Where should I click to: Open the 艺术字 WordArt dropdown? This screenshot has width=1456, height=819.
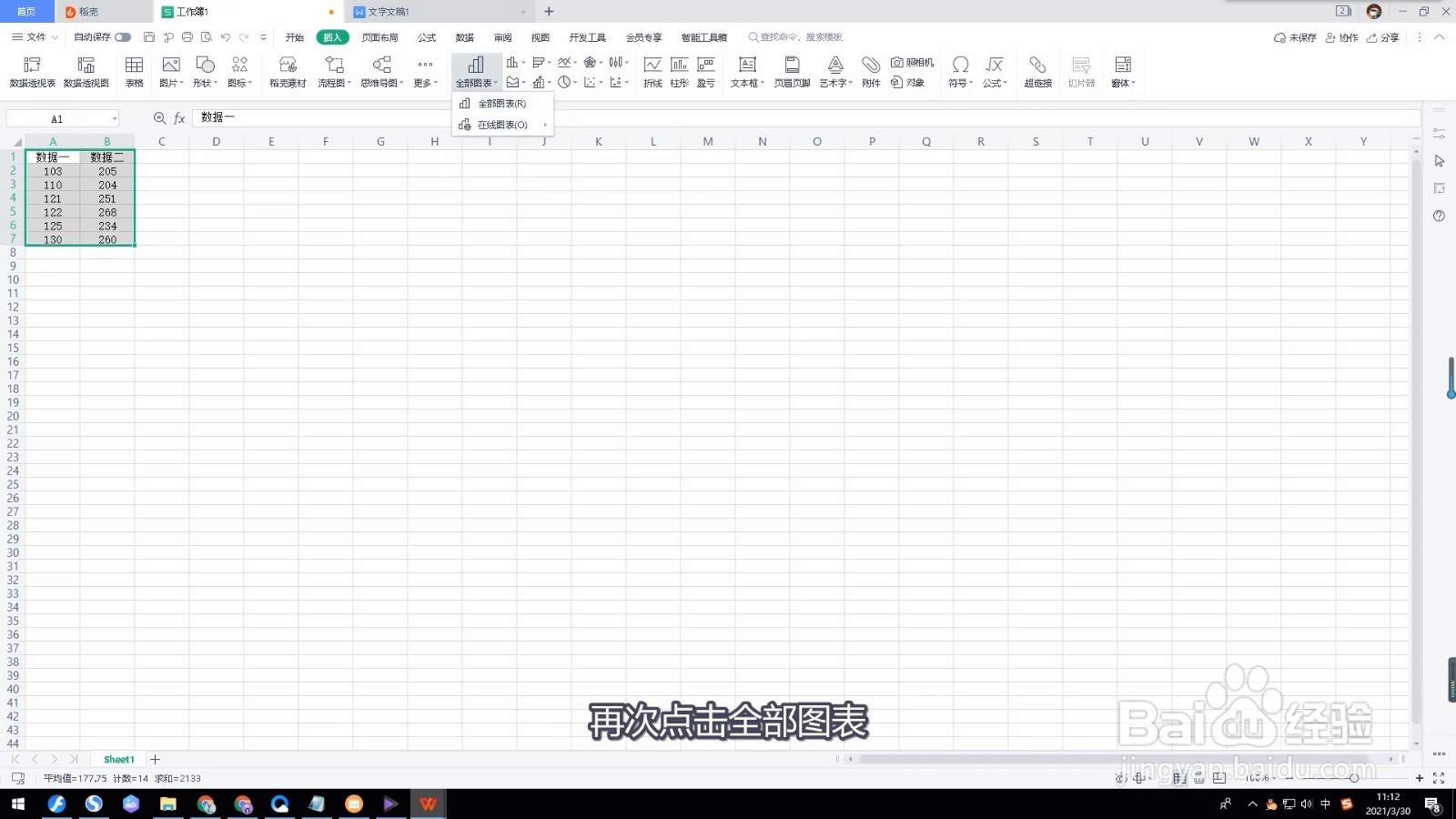[835, 71]
